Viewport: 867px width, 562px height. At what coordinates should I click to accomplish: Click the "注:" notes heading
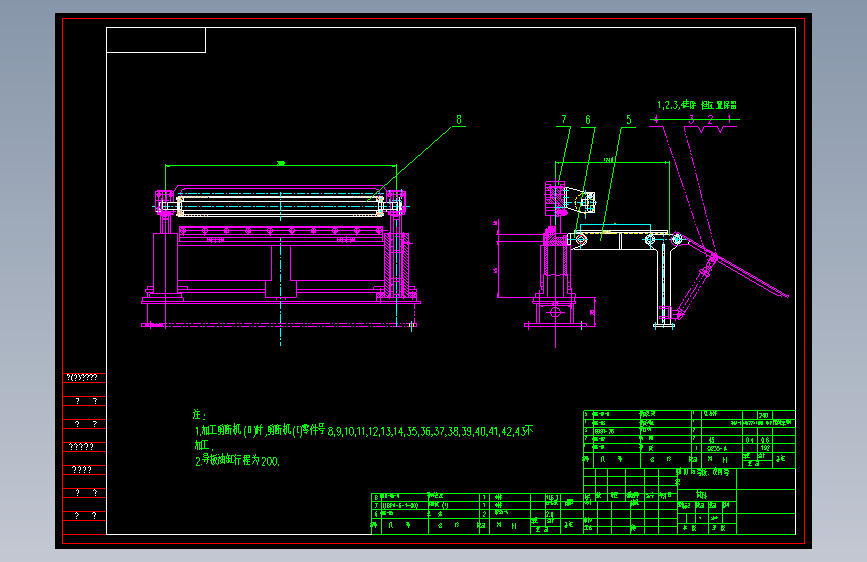coord(199,414)
